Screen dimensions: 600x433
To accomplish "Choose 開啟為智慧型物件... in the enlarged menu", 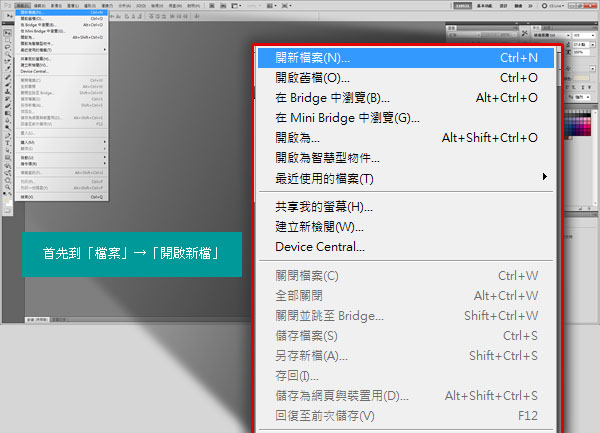I will click(406, 158).
